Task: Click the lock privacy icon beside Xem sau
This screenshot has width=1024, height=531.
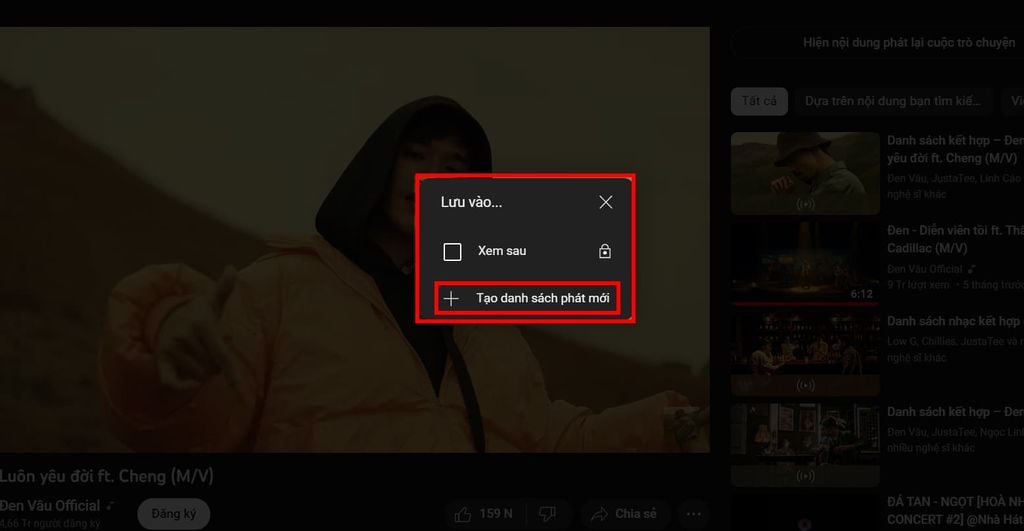Action: click(605, 251)
